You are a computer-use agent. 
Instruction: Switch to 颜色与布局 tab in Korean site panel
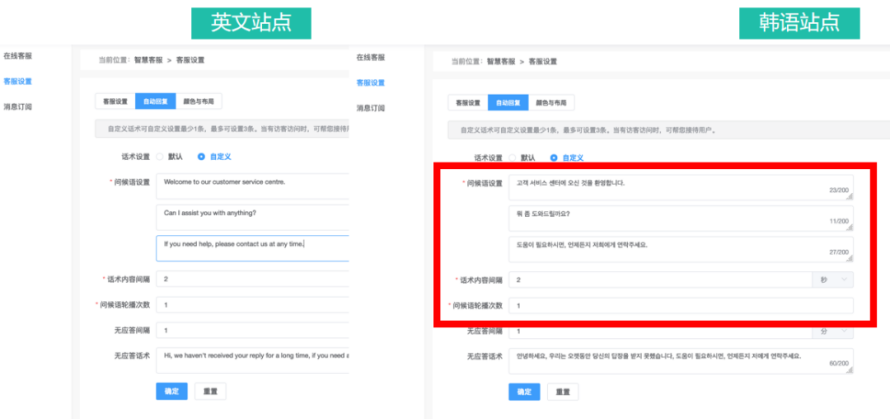tap(551, 103)
